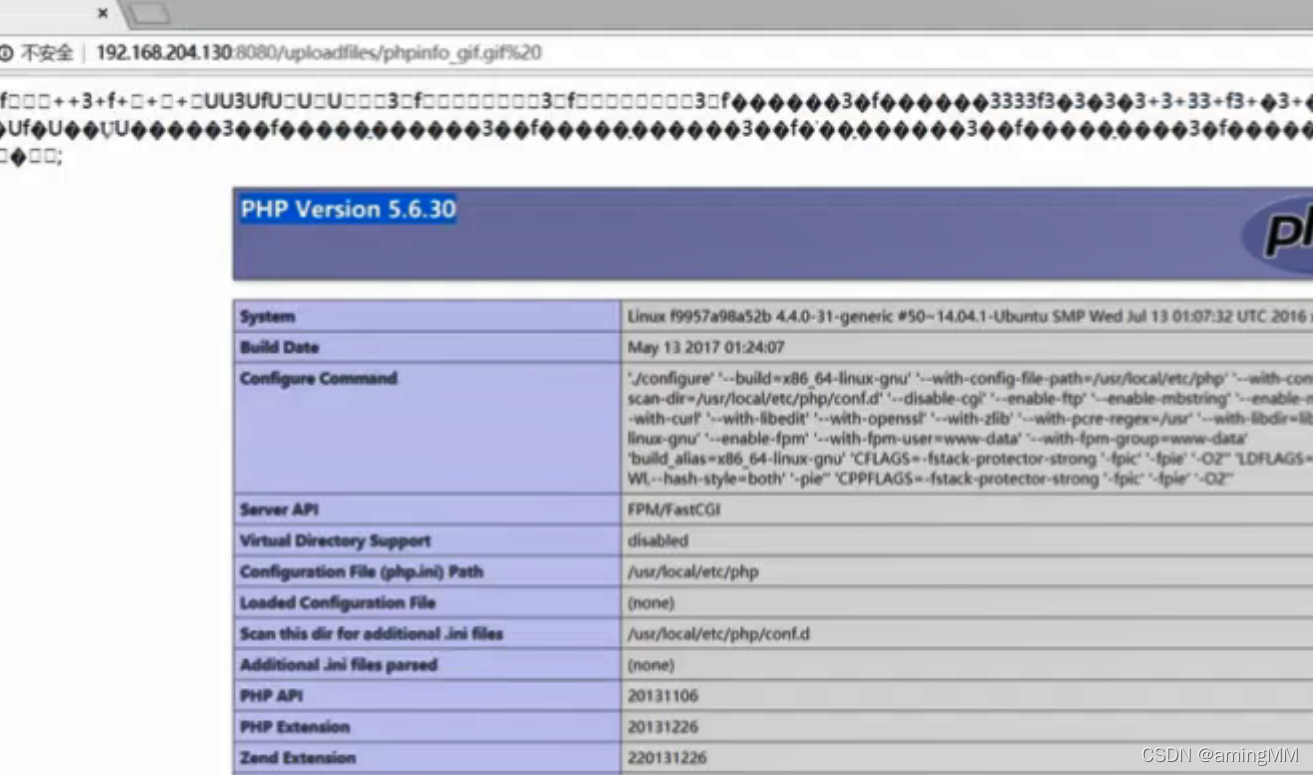1313x775 pixels.
Task: Click the Zend Extension row label
Action: tap(297, 757)
